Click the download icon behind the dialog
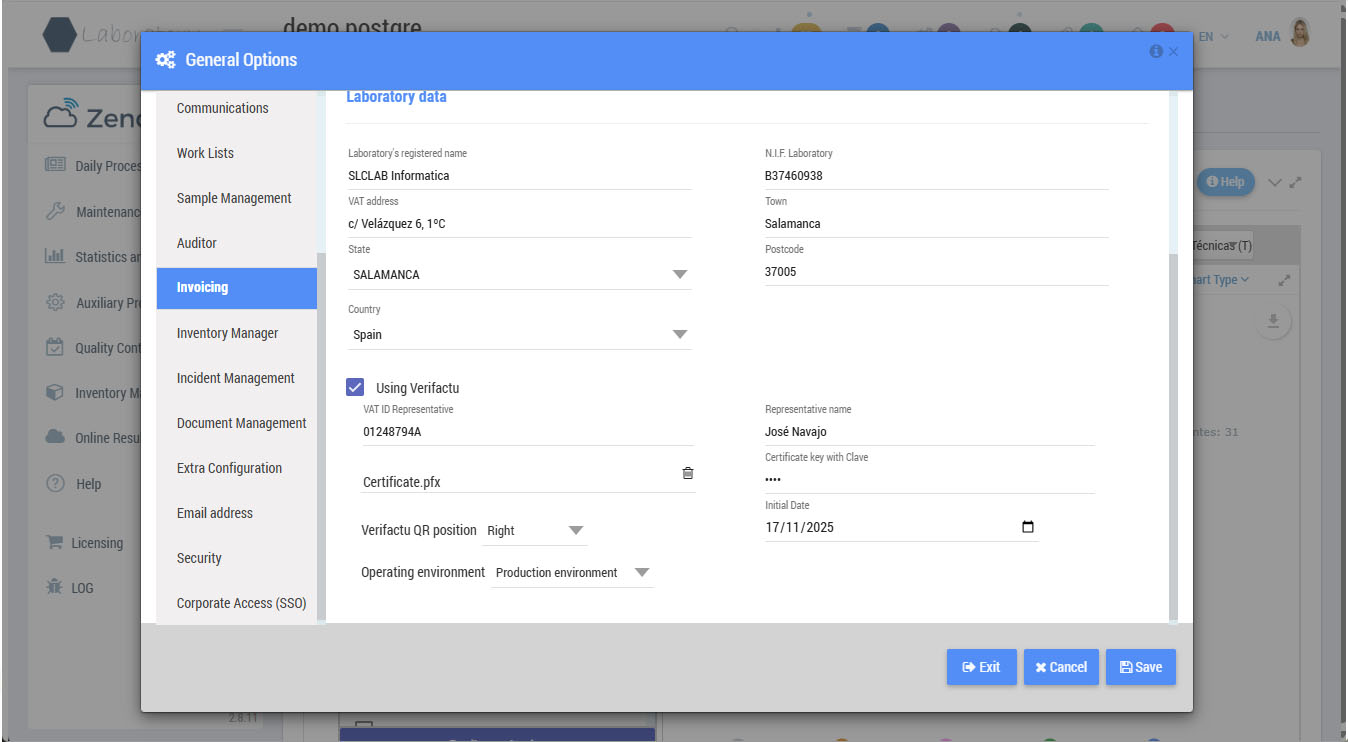 [1273, 321]
